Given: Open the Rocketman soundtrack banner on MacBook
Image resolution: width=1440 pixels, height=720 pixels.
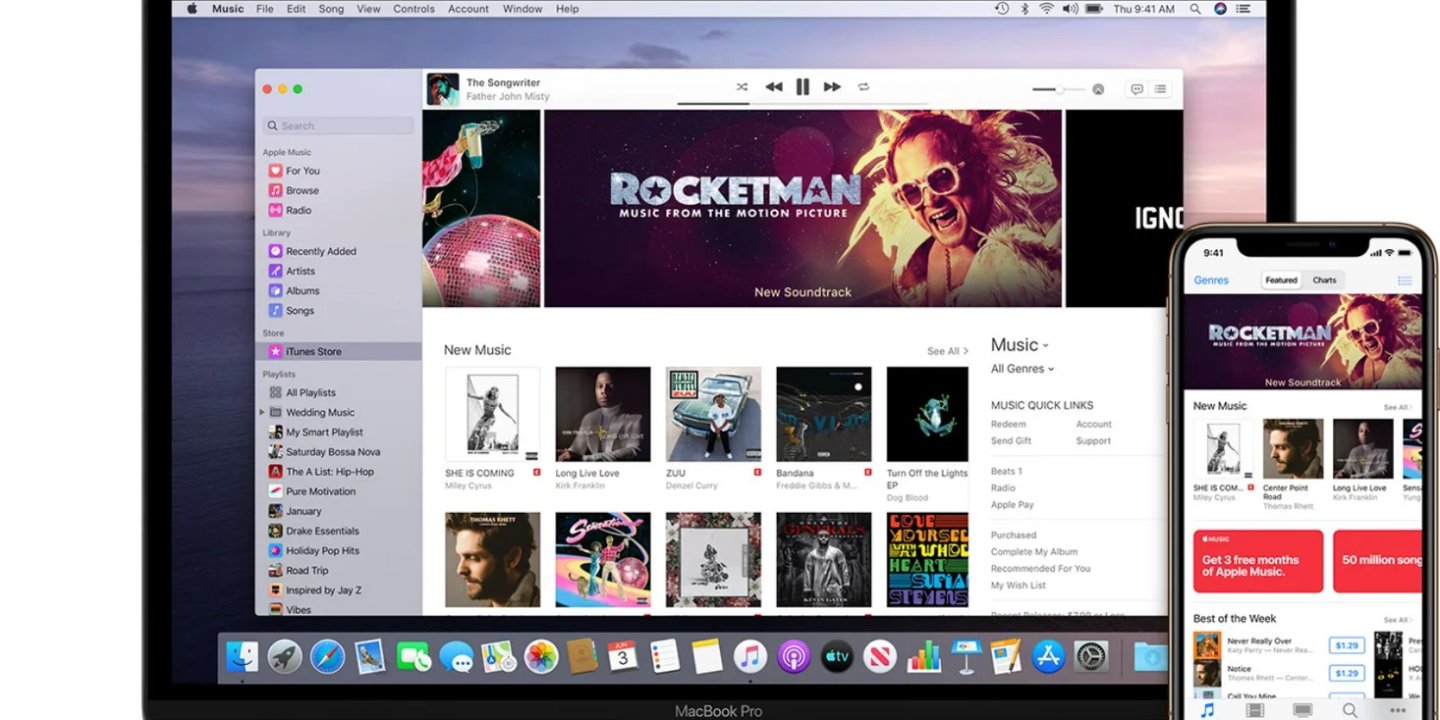Looking at the screenshot, I should 803,208.
